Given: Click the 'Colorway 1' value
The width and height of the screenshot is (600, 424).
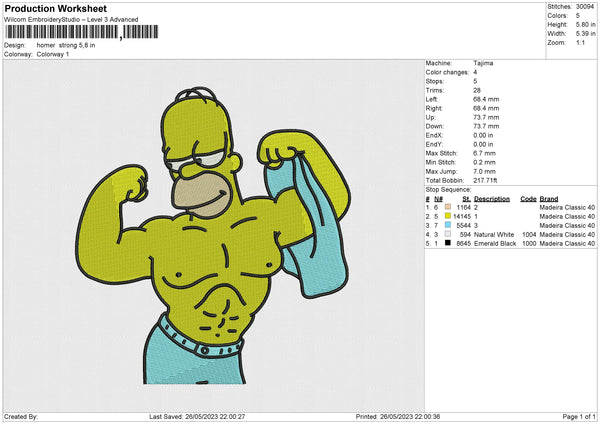Looking at the screenshot, I should 53,54.
